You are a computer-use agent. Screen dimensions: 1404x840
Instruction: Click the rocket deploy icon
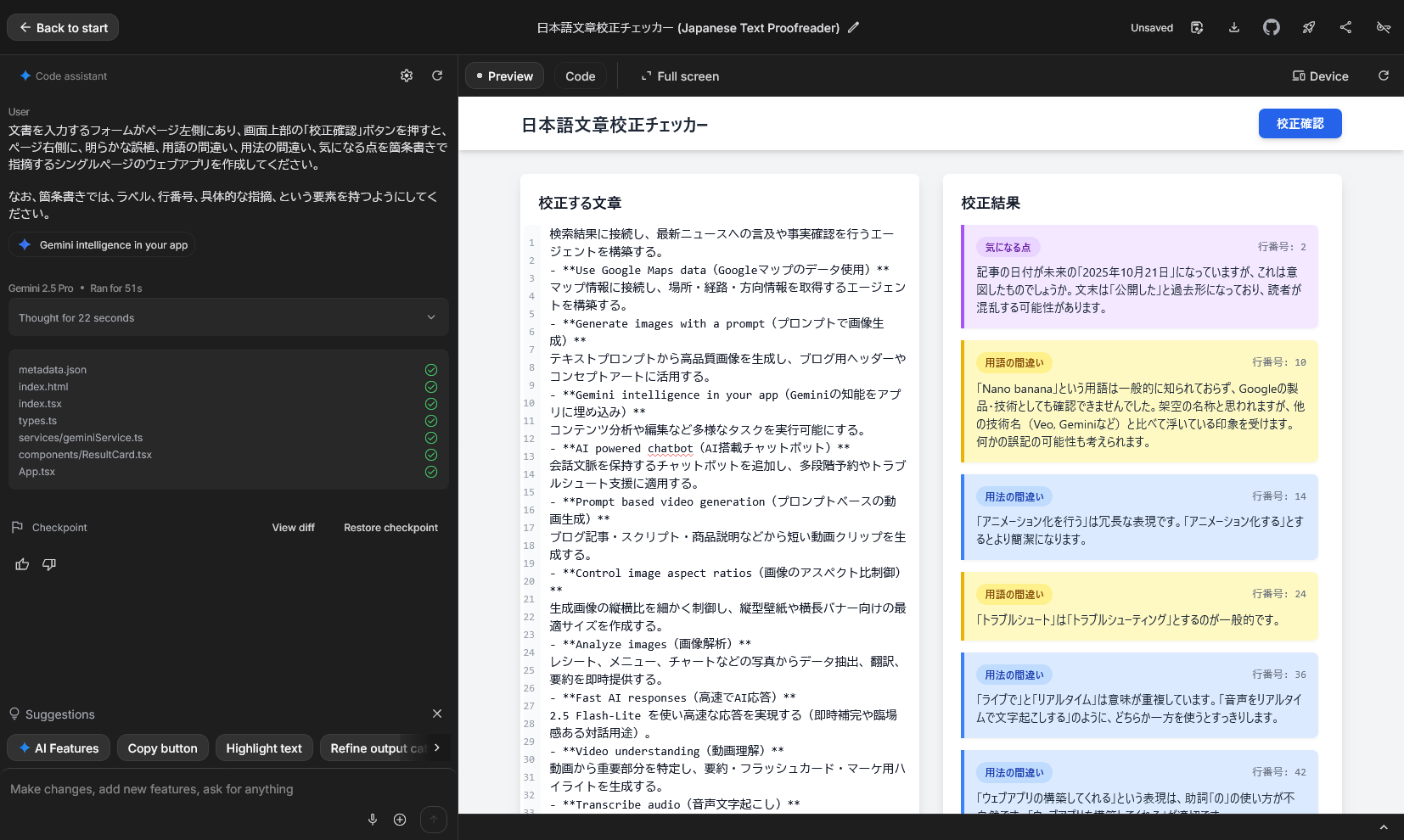pyautogui.click(x=1308, y=27)
